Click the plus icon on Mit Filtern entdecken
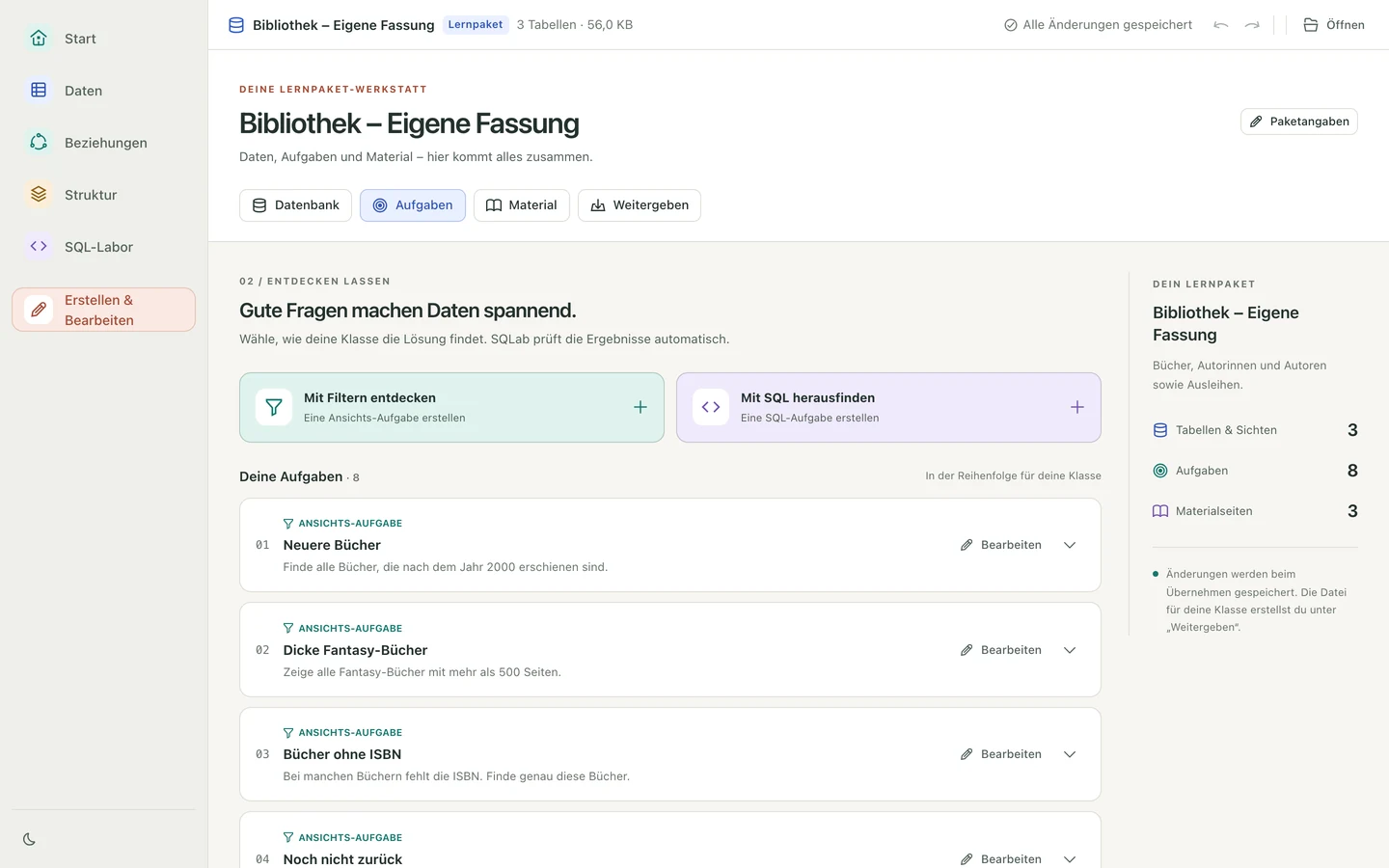Image resolution: width=1389 pixels, height=868 pixels. (x=640, y=407)
